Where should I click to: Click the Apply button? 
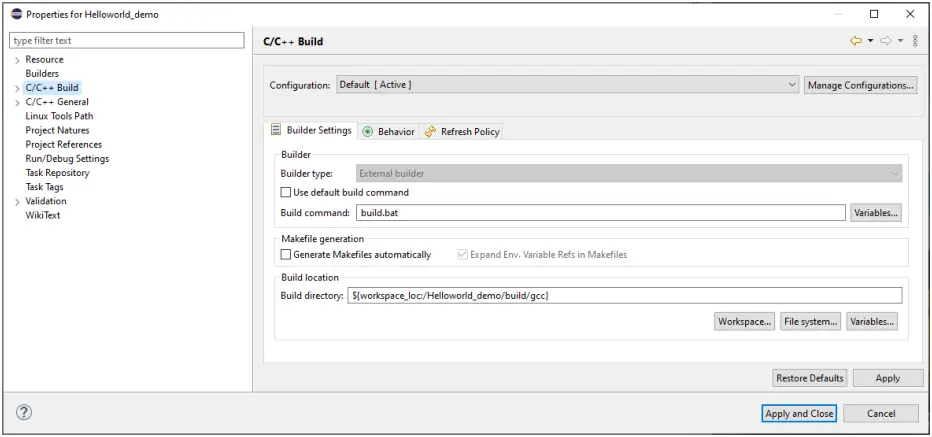point(888,378)
